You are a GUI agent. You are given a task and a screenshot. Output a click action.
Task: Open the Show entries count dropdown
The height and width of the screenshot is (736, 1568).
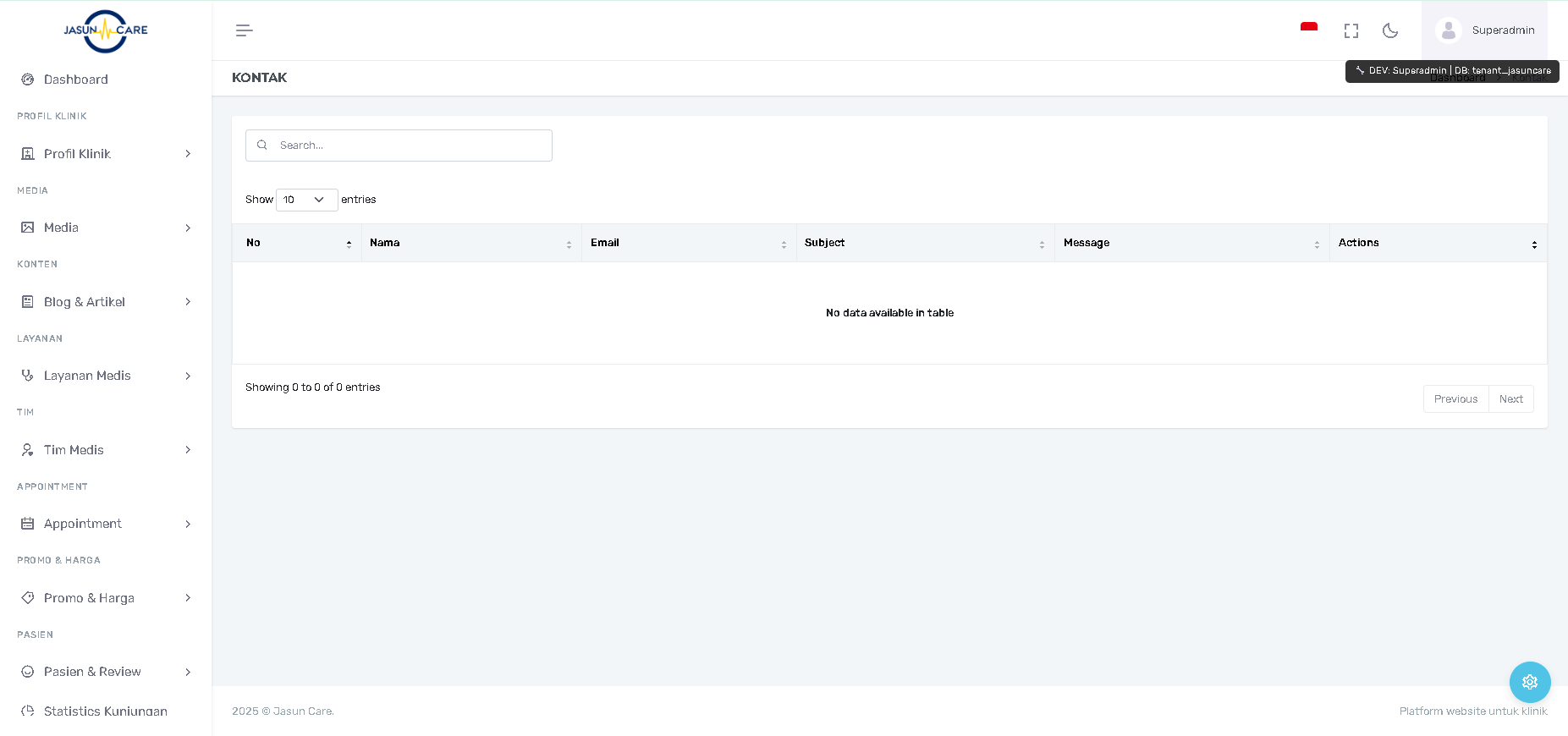tap(306, 200)
